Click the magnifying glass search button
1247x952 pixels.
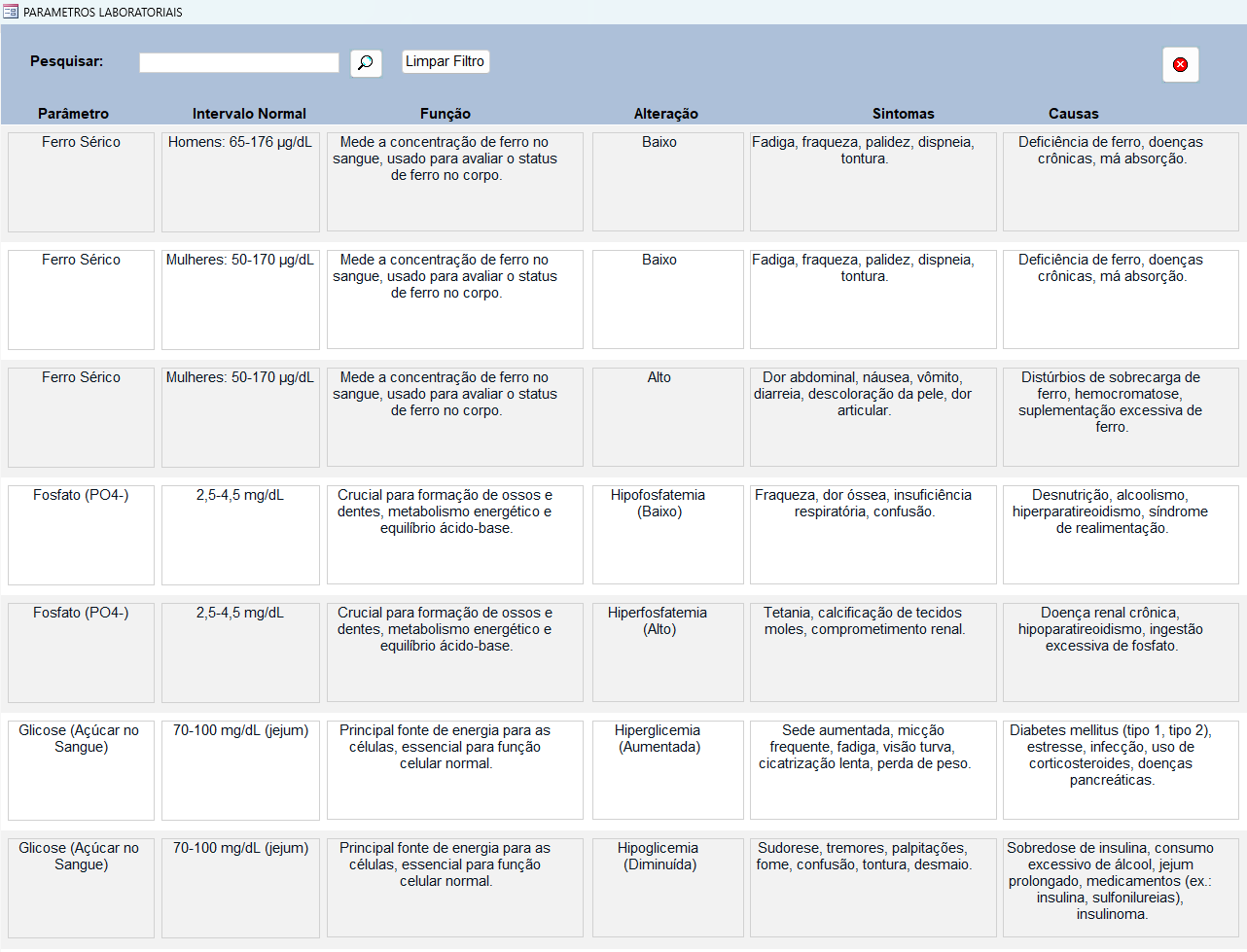coord(365,63)
